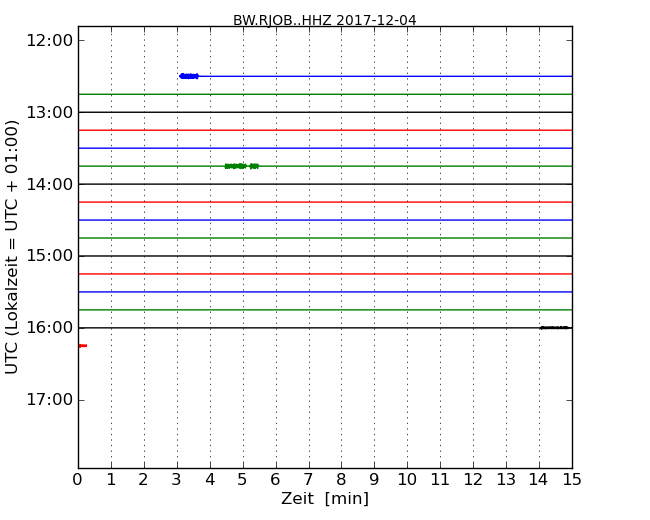Image resolution: width=650 pixels, height=520 pixels.
Task: Click the y-axis label UTC (Lokalzeit = UTC + 01:00)
Action: coord(12,247)
